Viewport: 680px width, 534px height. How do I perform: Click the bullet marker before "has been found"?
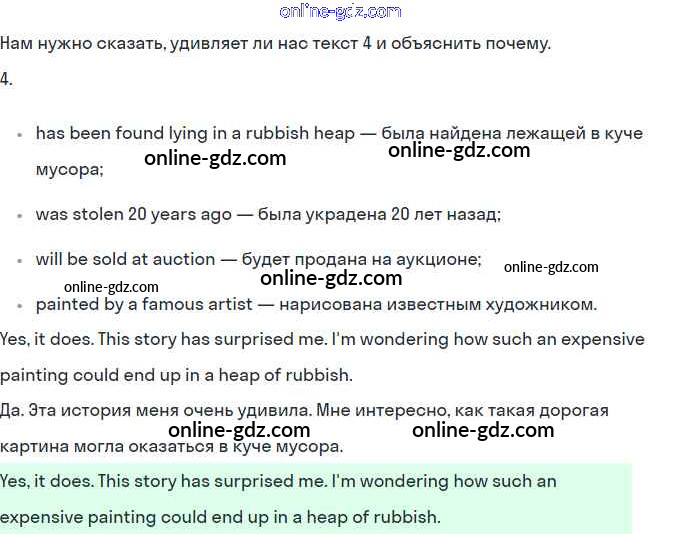pos(20,133)
